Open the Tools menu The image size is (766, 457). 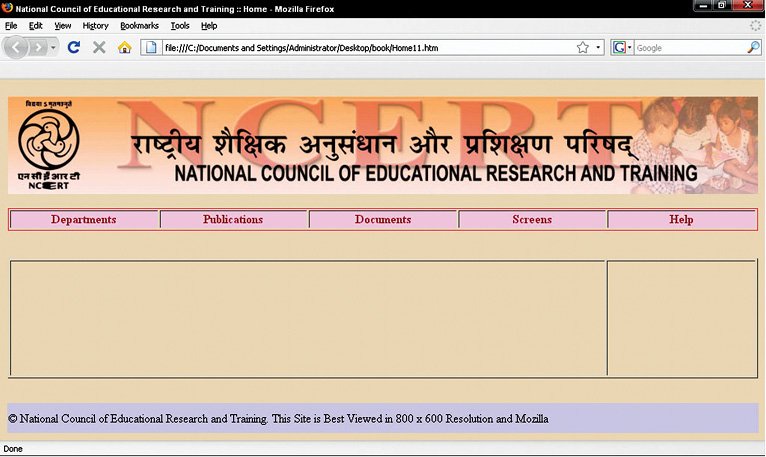pyautogui.click(x=180, y=25)
